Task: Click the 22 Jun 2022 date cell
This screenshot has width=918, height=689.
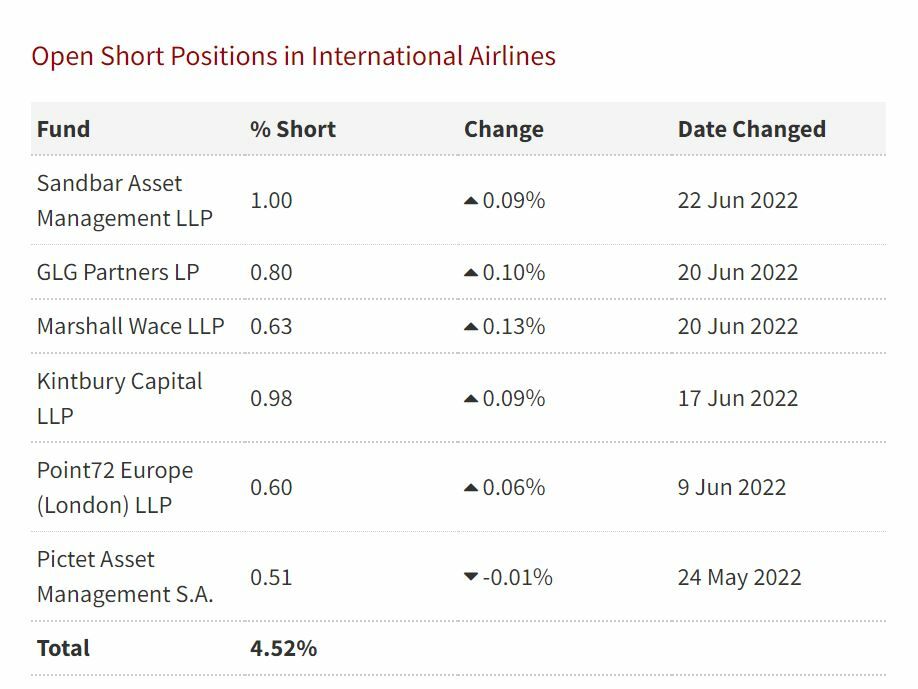Action: pyautogui.click(x=738, y=200)
